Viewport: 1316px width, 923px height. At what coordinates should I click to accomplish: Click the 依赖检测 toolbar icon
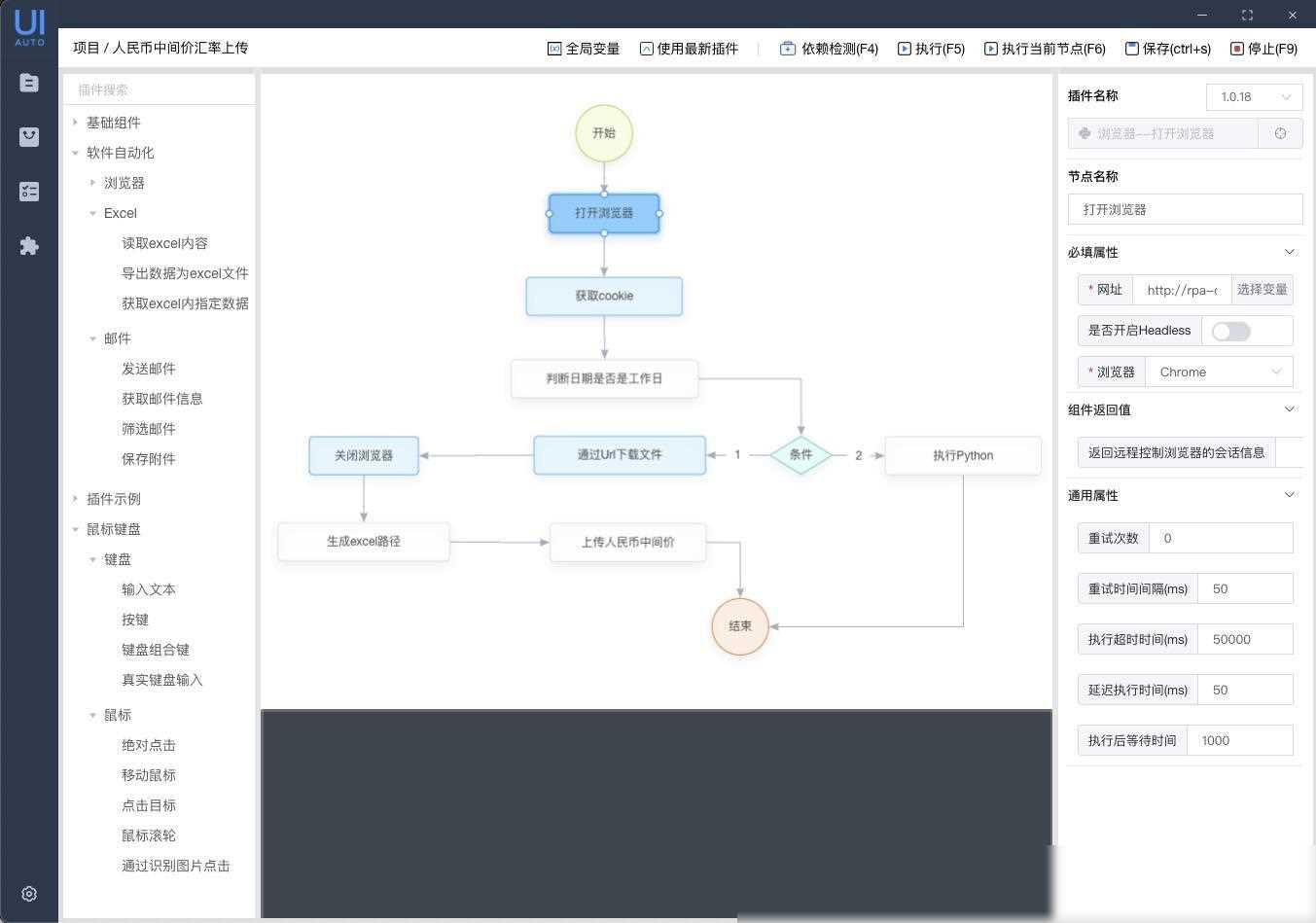pos(788,49)
